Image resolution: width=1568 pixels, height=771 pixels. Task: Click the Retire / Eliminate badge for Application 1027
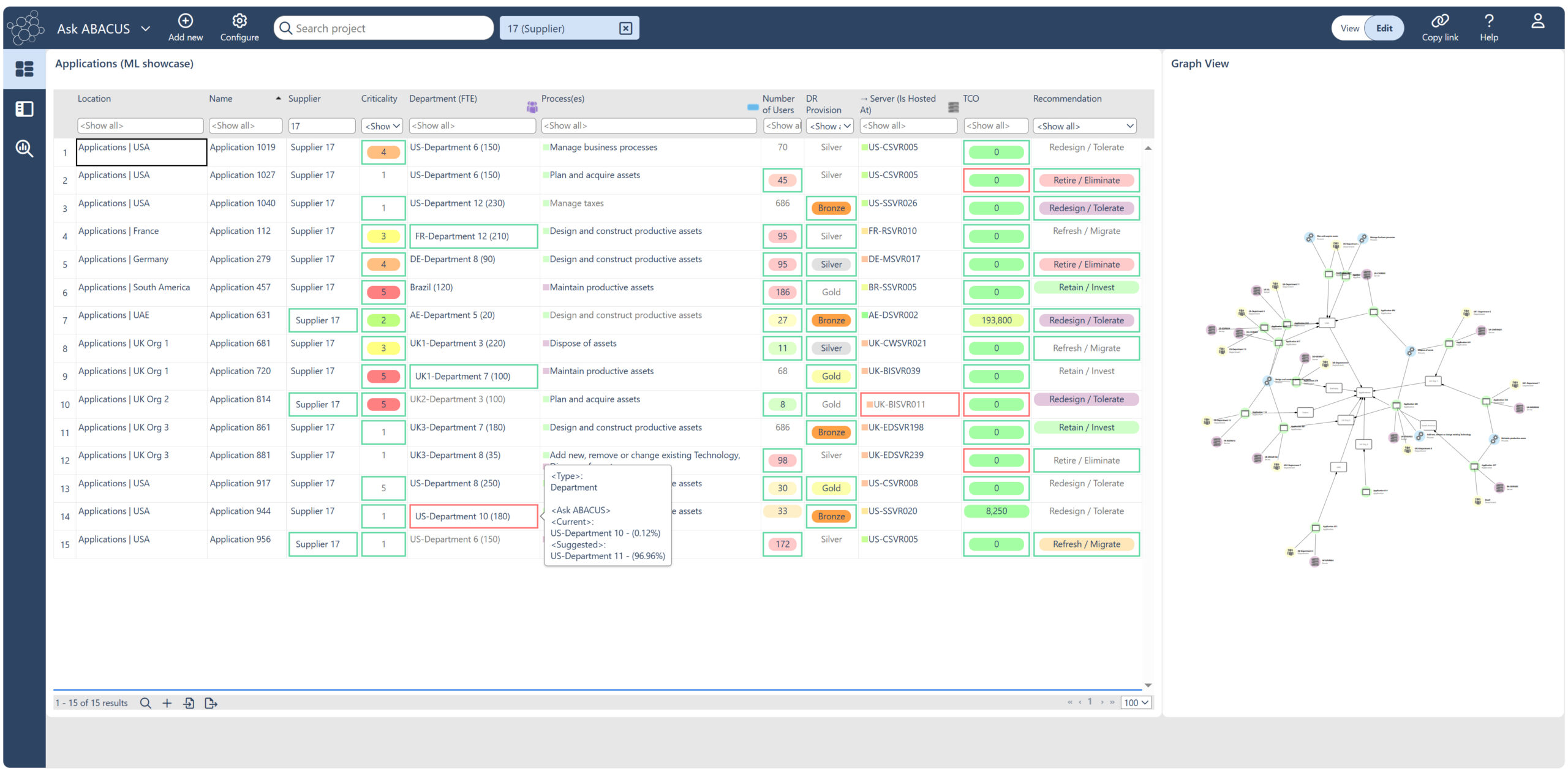click(x=1086, y=180)
